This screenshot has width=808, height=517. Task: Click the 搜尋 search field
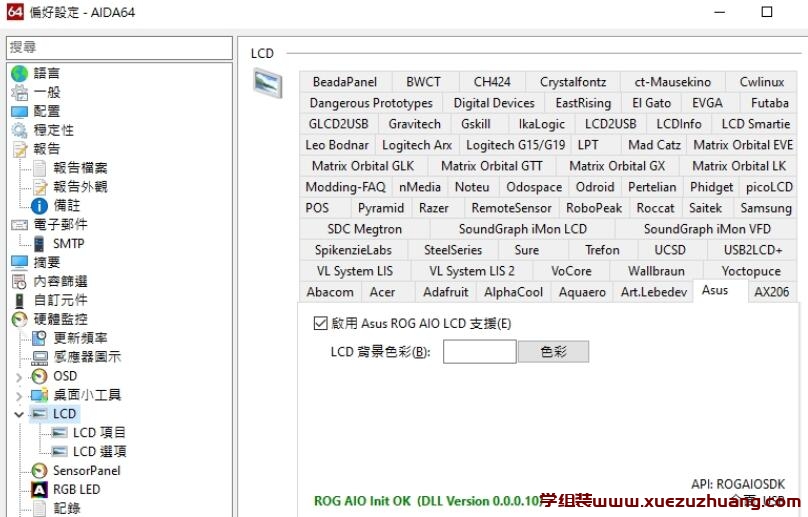pos(119,47)
